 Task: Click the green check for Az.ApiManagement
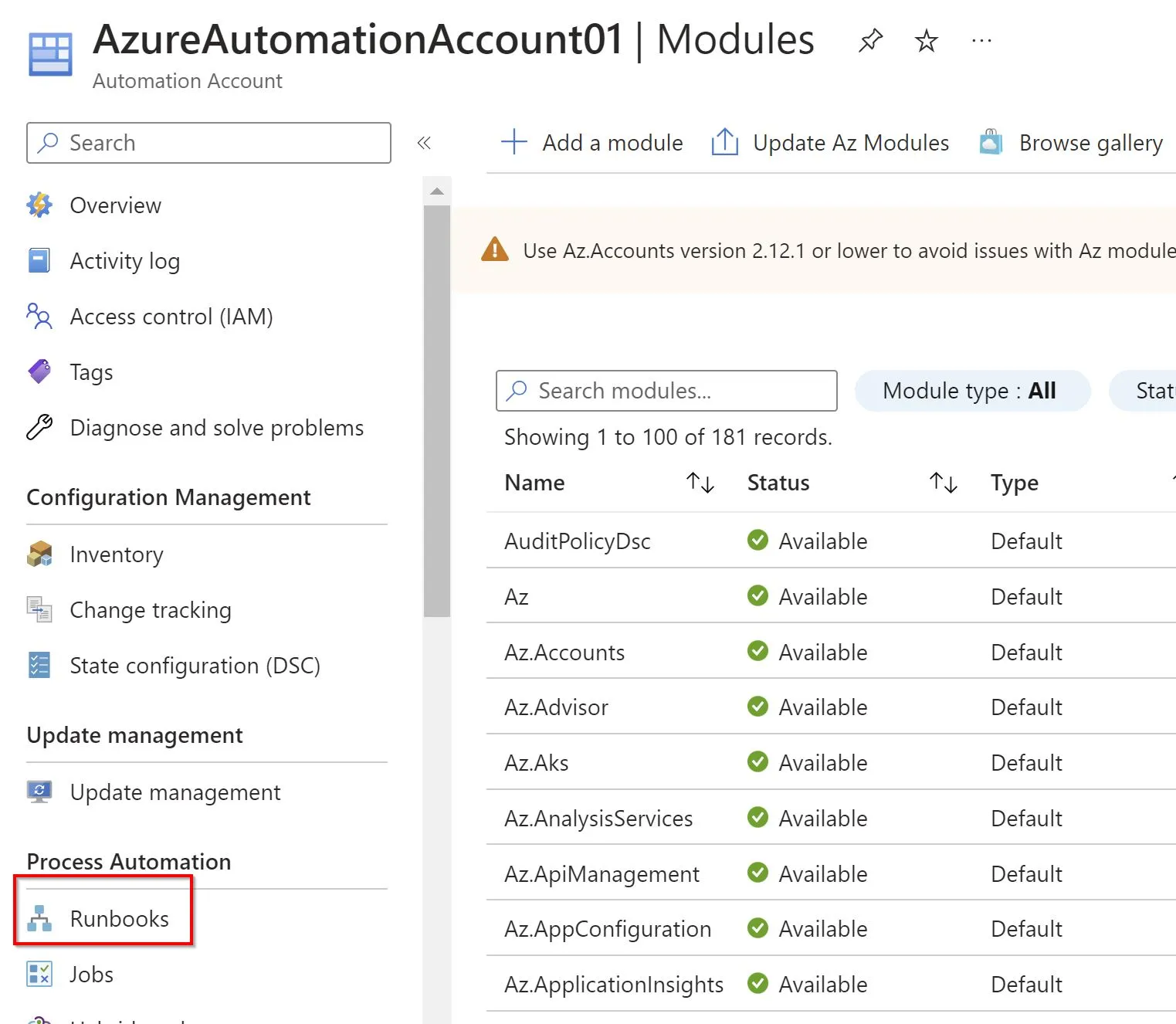[758, 873]
